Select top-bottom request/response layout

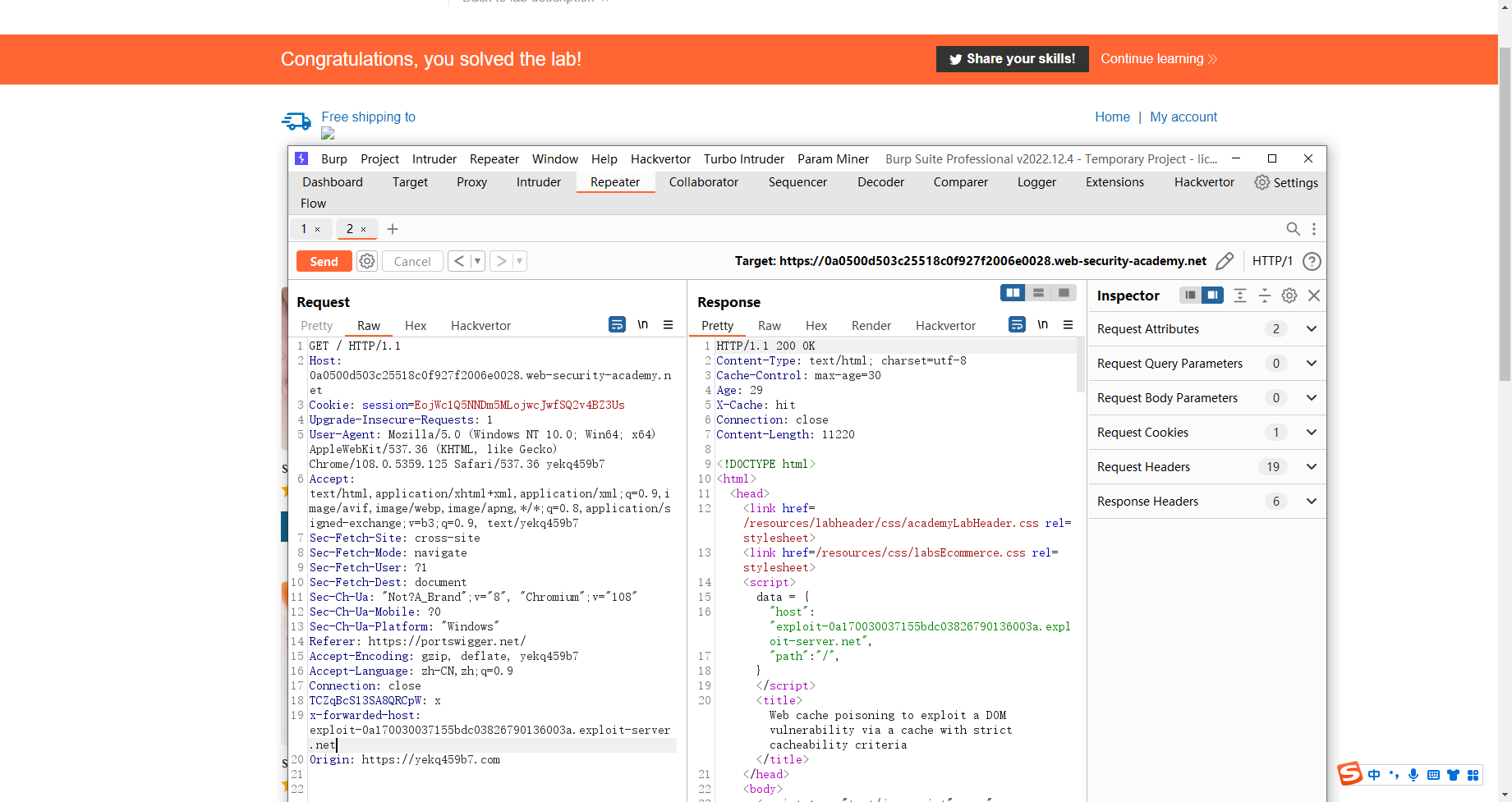coord(1038,293)
